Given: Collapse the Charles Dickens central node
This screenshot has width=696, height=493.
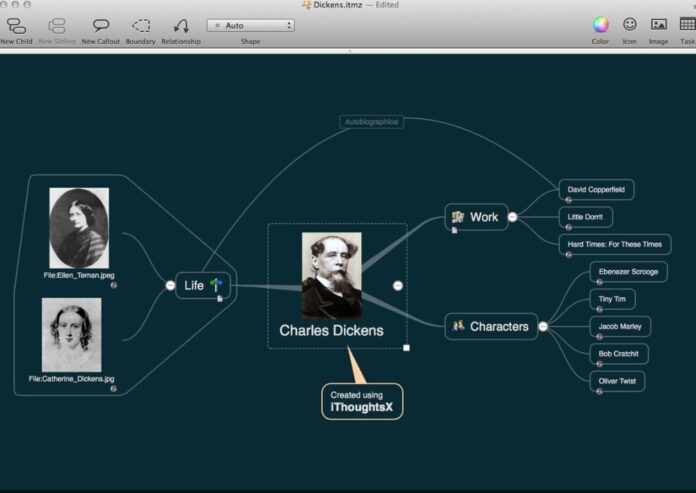Looking at the screenshot, I should click(x=398, y=286).
